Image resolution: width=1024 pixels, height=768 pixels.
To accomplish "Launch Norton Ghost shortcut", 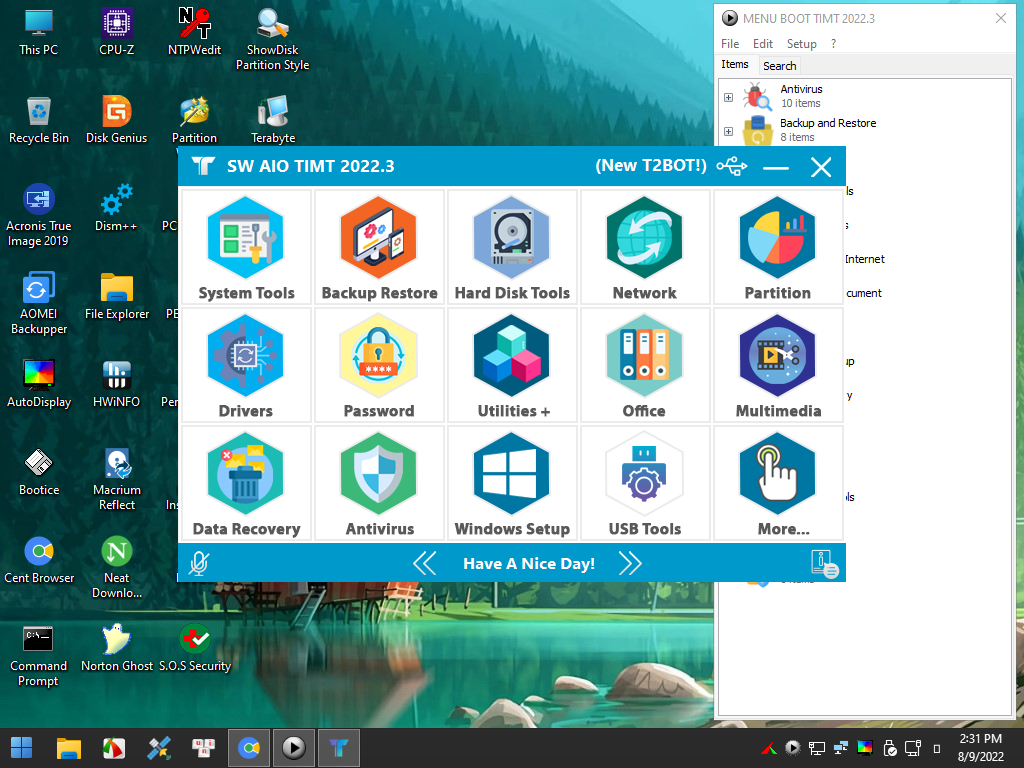I will [117, 648].
